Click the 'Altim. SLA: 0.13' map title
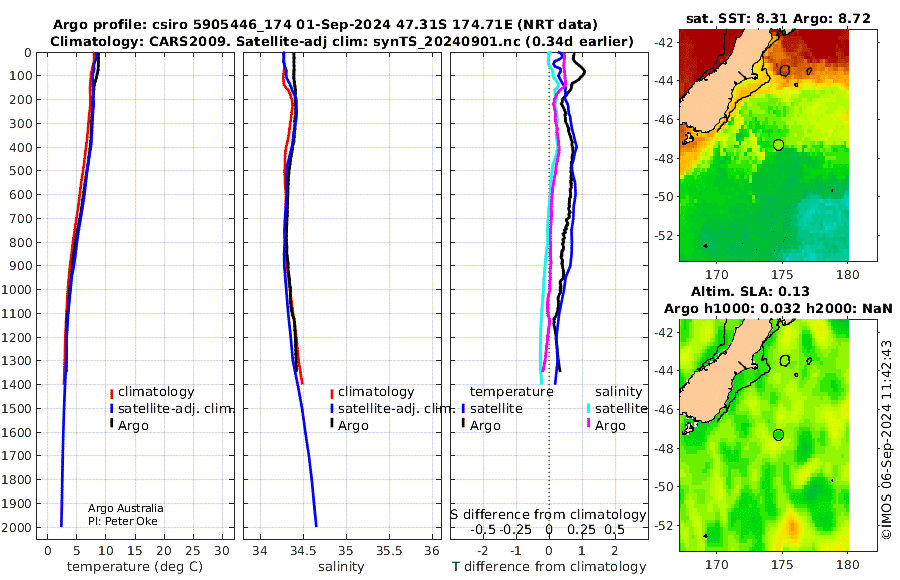Screen dimensions: 900x580 coord(750,291)
